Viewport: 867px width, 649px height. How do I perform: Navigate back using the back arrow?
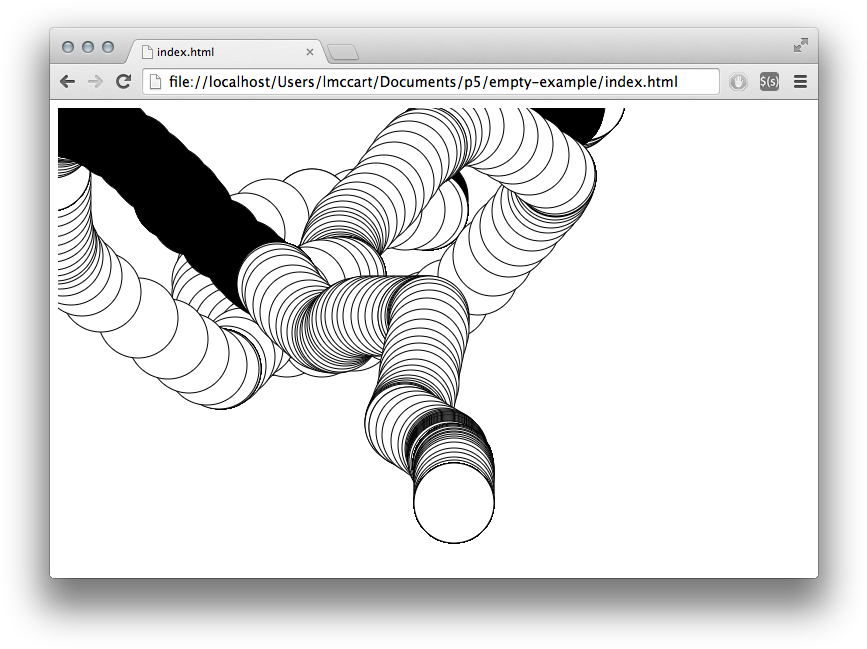coord(66,81)
